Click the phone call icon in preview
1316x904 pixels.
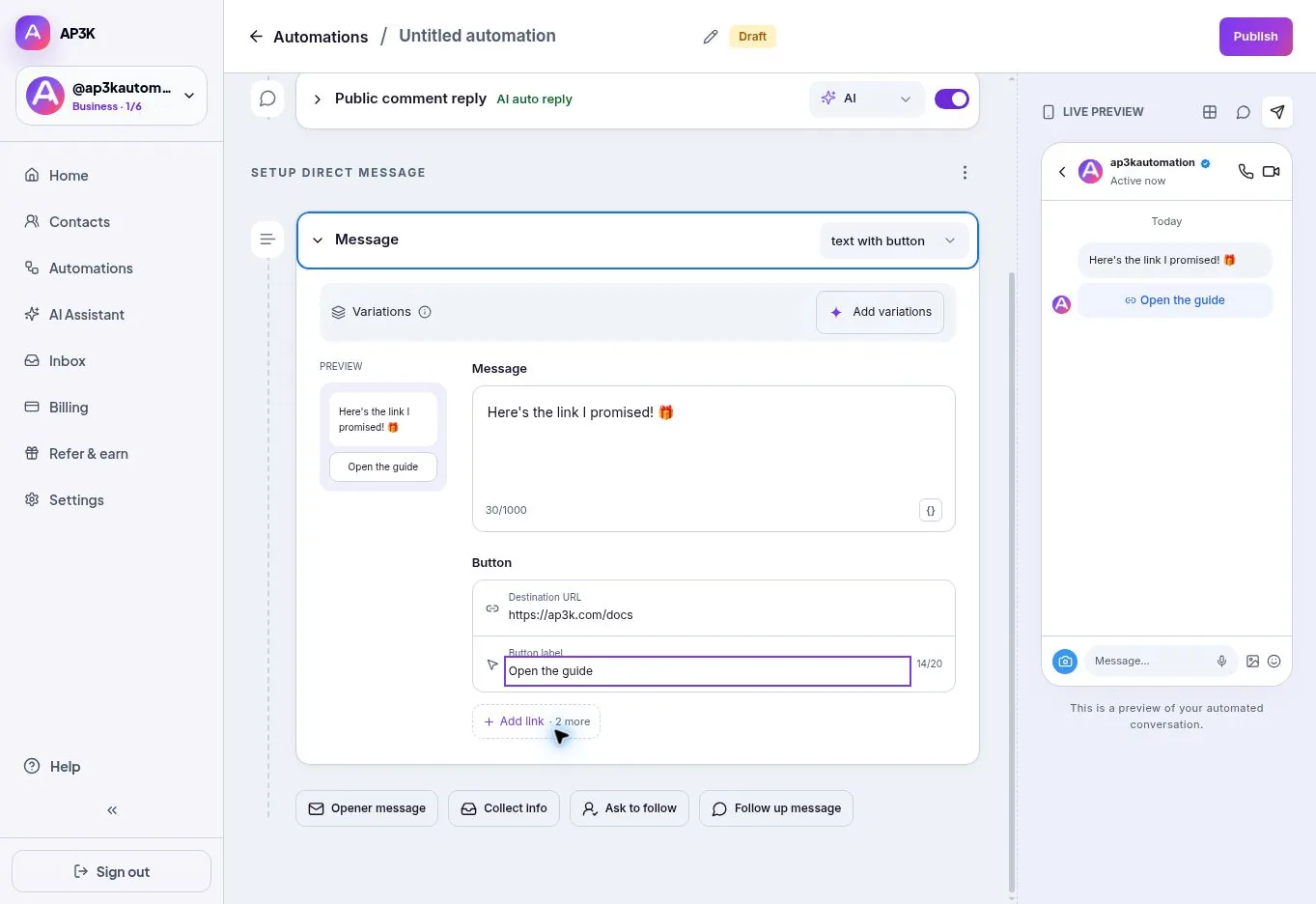coord(1246,172)
